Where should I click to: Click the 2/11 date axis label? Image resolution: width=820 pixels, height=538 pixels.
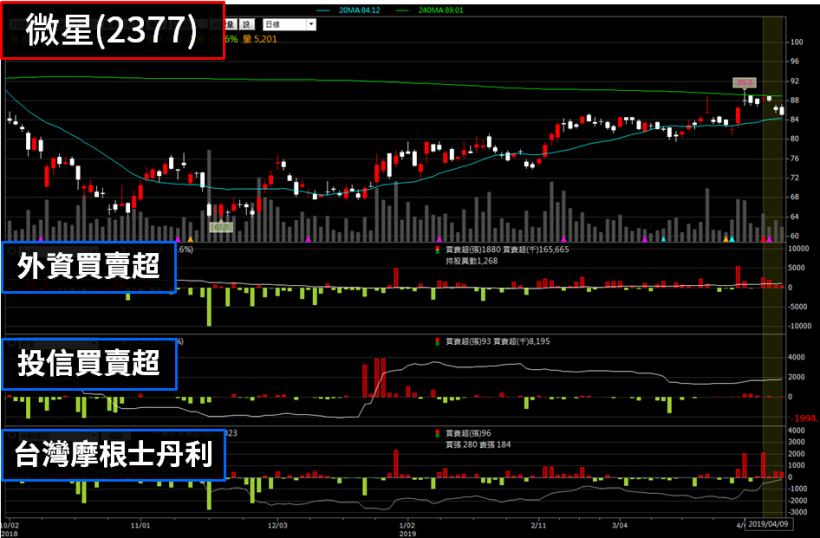pyautogui.click(x=539, y=524)
